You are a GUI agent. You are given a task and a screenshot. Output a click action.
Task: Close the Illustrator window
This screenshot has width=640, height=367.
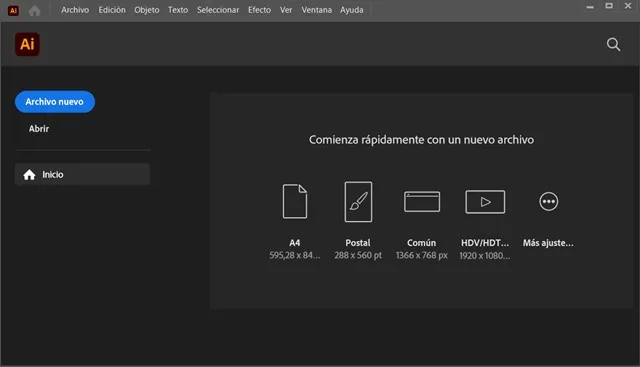[x=628, y=6]
